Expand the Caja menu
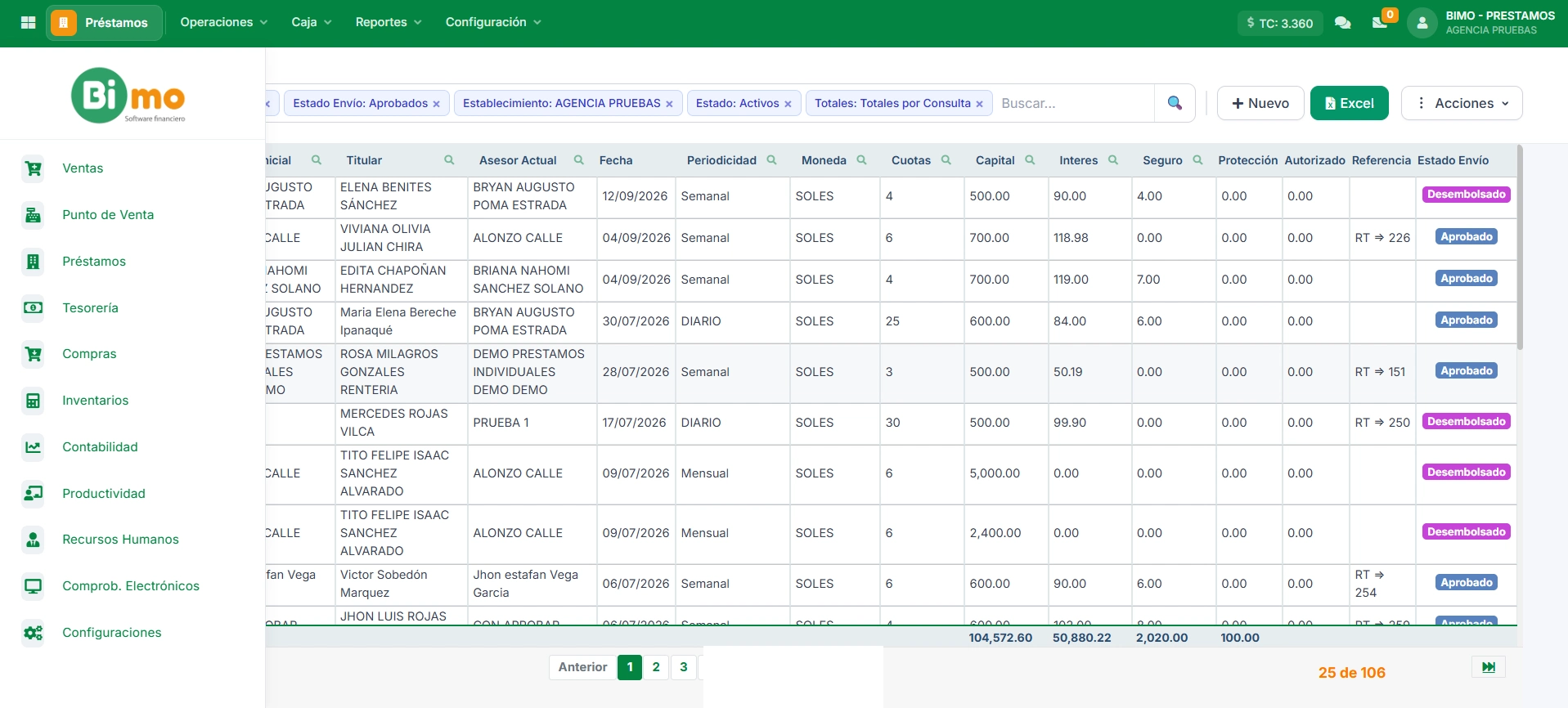Viewport: 1568px width, 708px height. (x=311, y=22)
